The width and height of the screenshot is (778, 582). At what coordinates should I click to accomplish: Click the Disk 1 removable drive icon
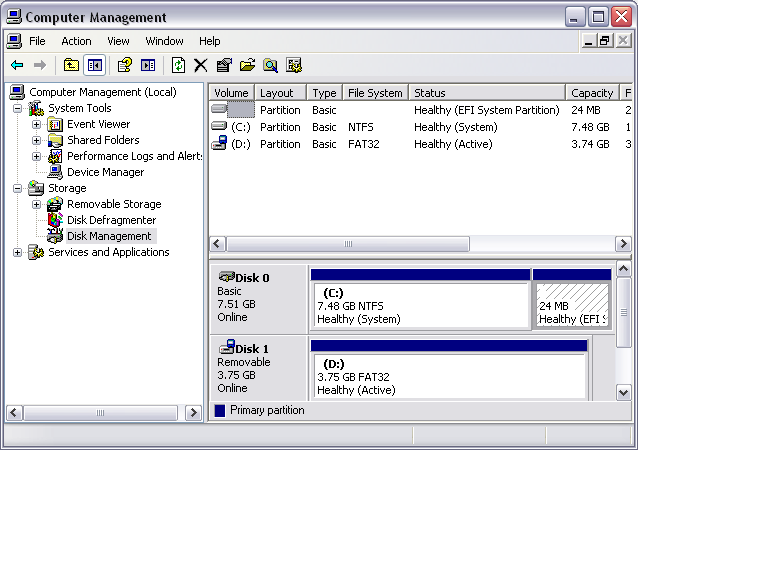point(226,347)
